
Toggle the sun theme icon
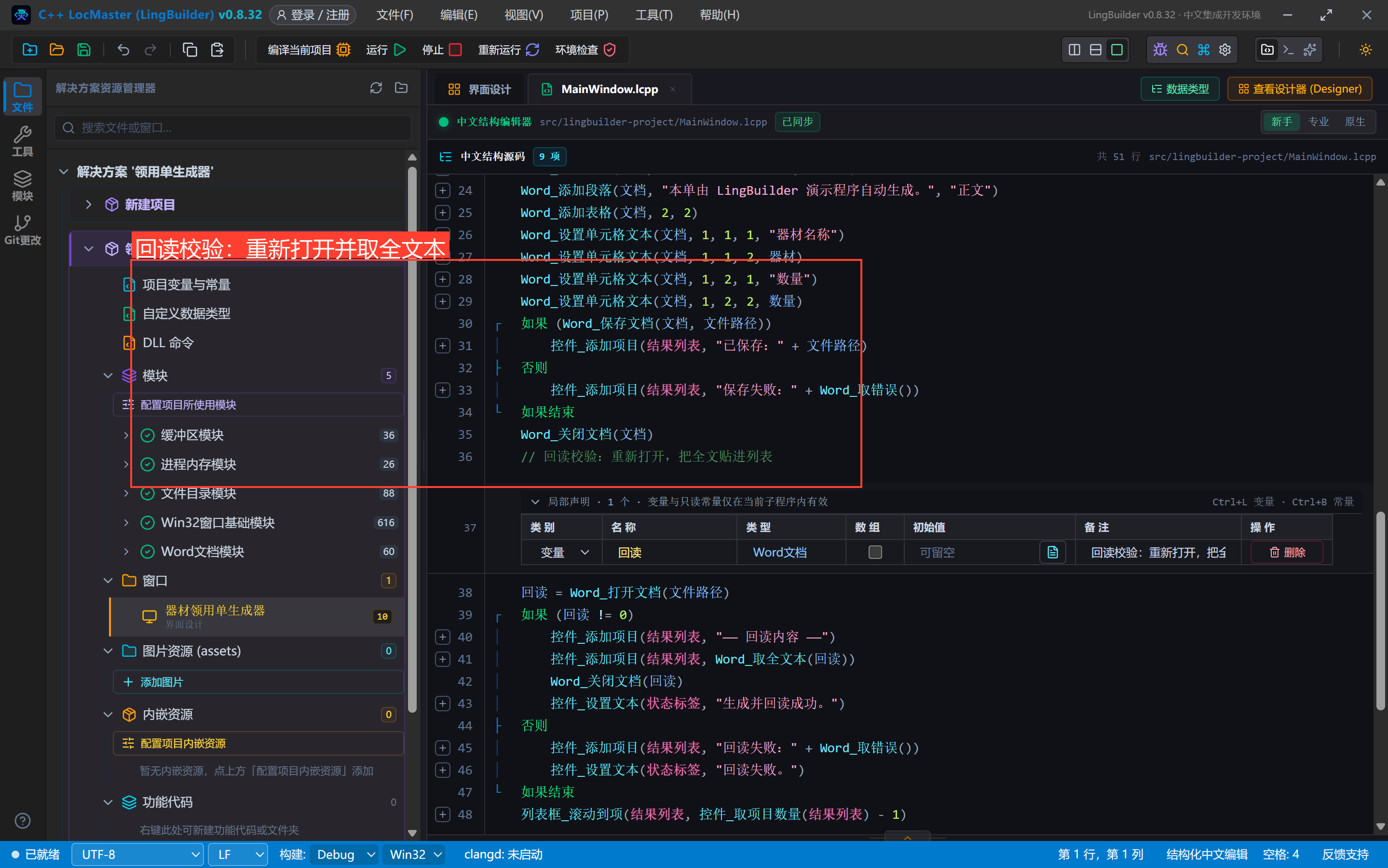[1366, 50]
